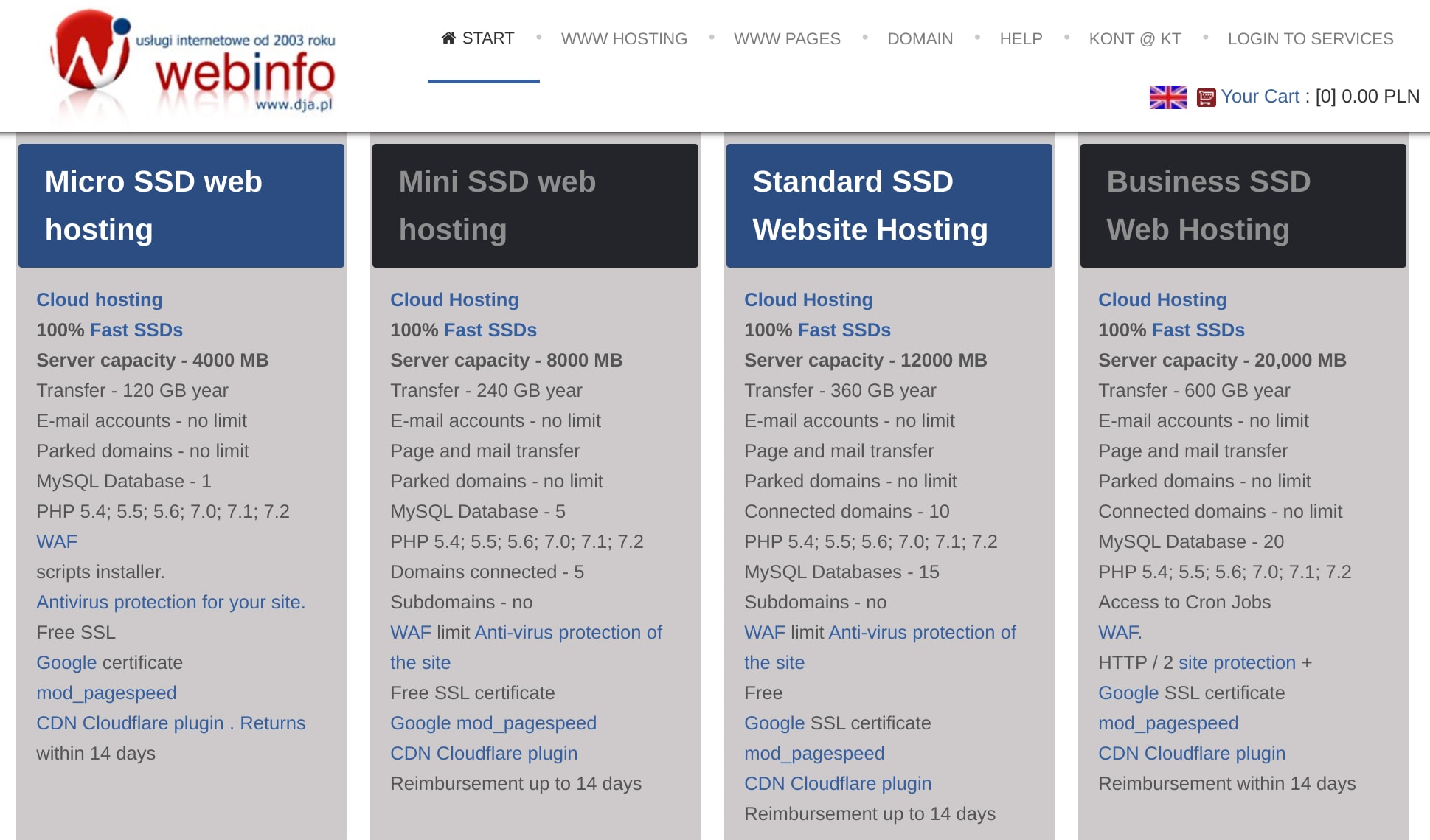The width and height of the screenshot is (1430, 840).
Task: Click 'MySQL Database - 5' text
Action: click(478, 511)
